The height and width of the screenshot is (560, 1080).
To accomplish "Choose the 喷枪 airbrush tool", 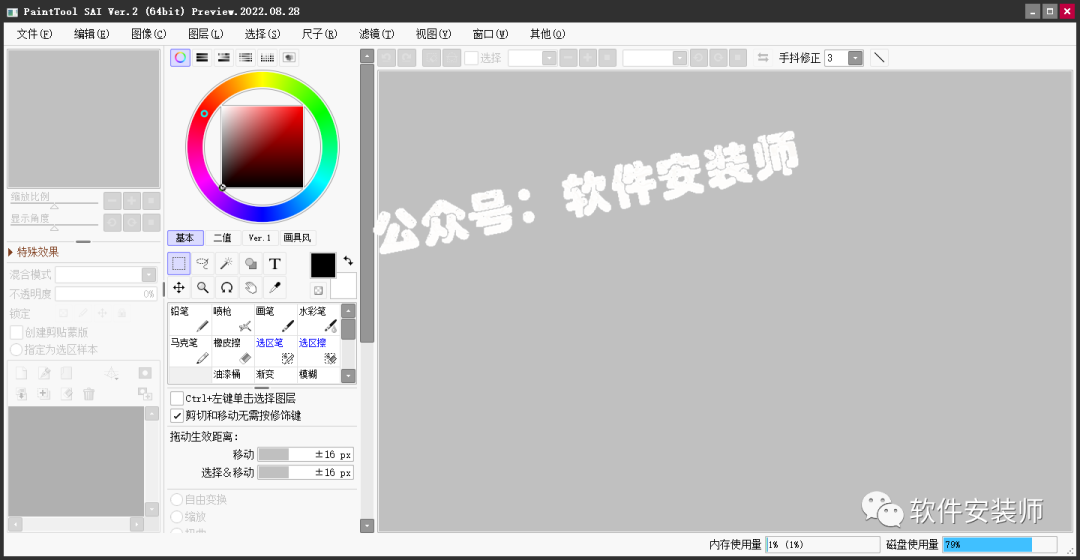I will [x=232, y=319].
